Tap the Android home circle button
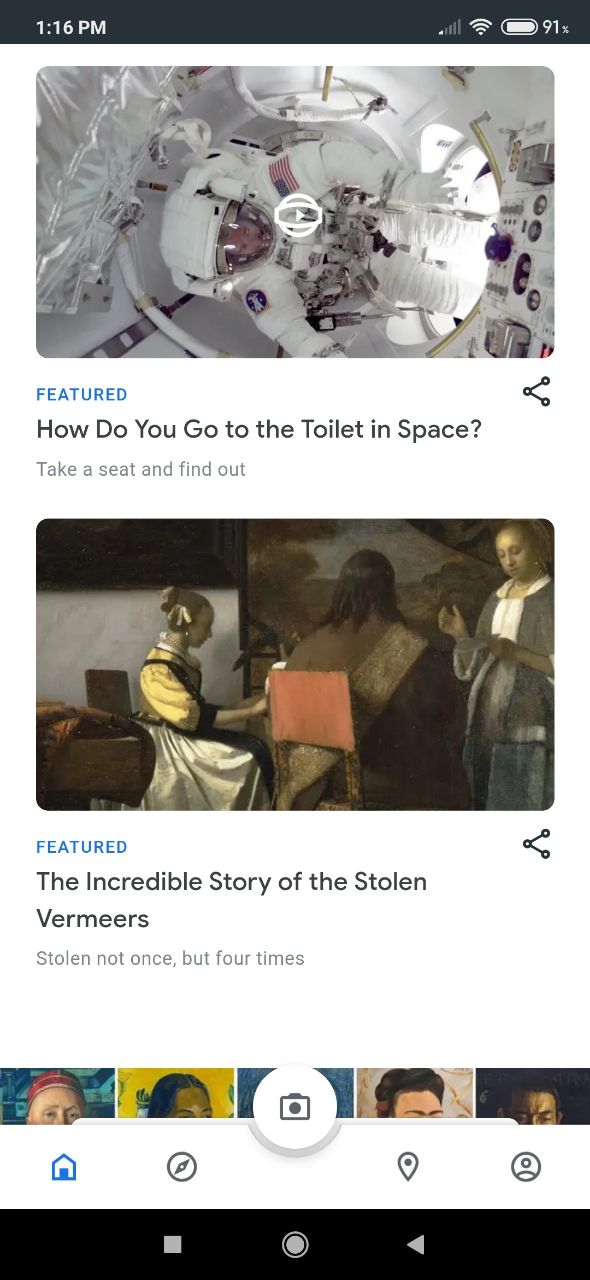Viewport: 590px width, 1280px height. tap(295, 1244)
